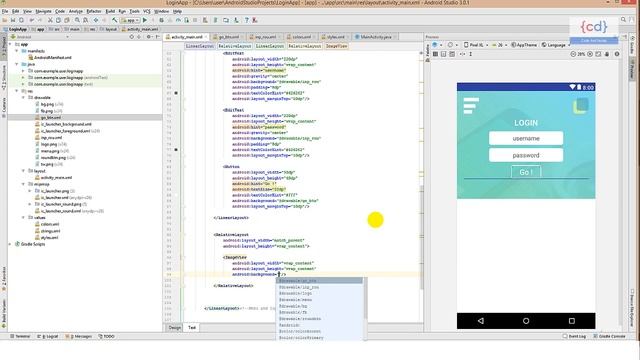Open the Pixel XL device dropdown
The image size is (640, 360).
(476, 45)
